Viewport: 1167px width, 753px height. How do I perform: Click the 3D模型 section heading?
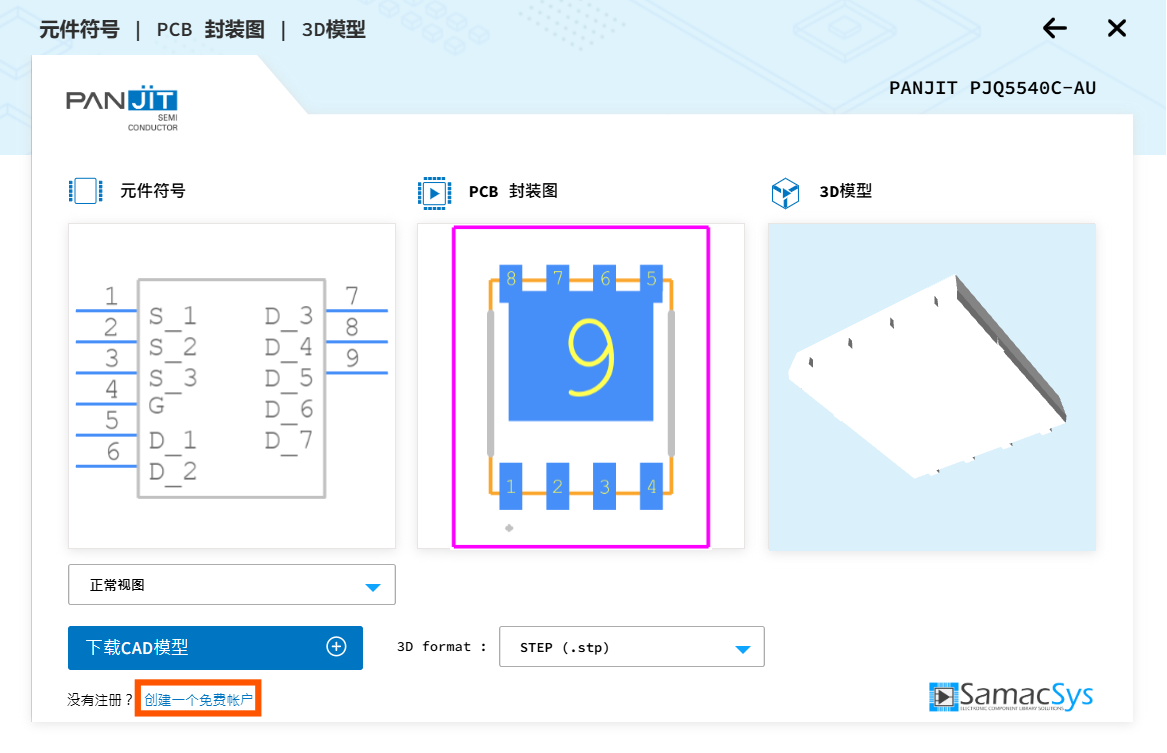point(845,191)
